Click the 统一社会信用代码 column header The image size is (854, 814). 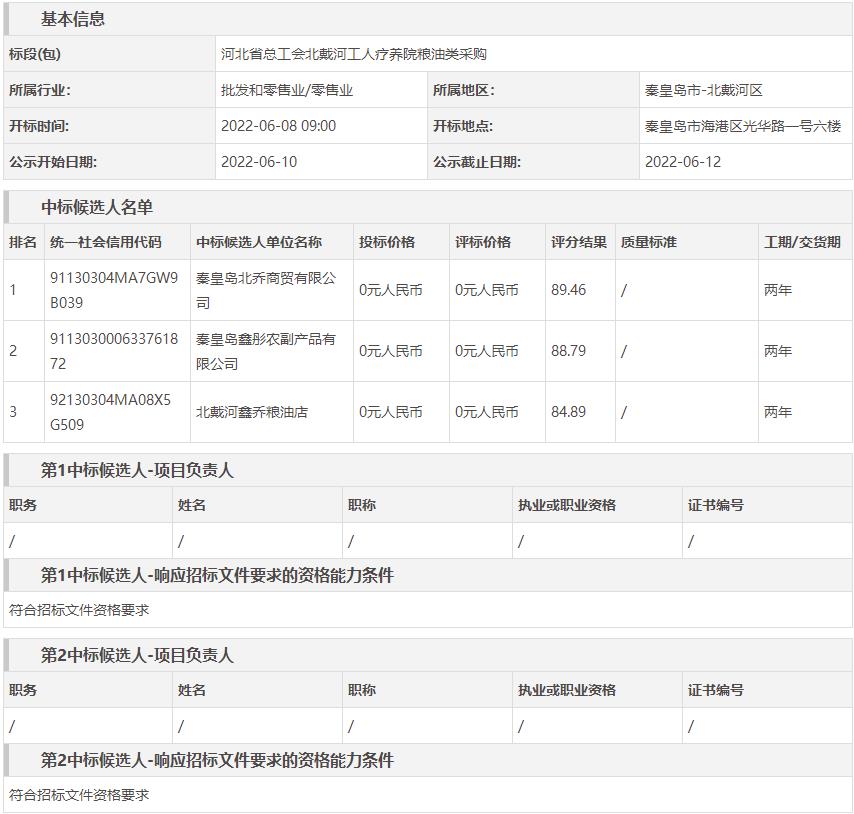coord(106,242)
